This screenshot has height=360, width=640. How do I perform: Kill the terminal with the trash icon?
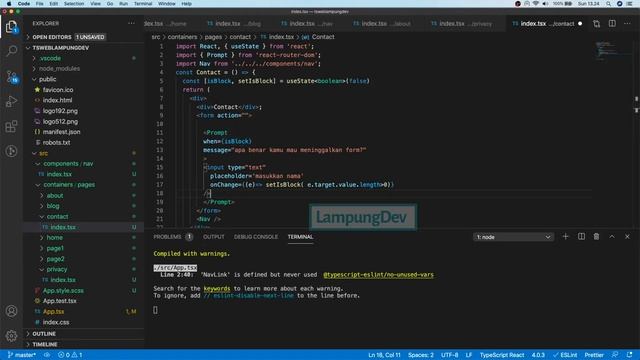[x=596, y=237]
